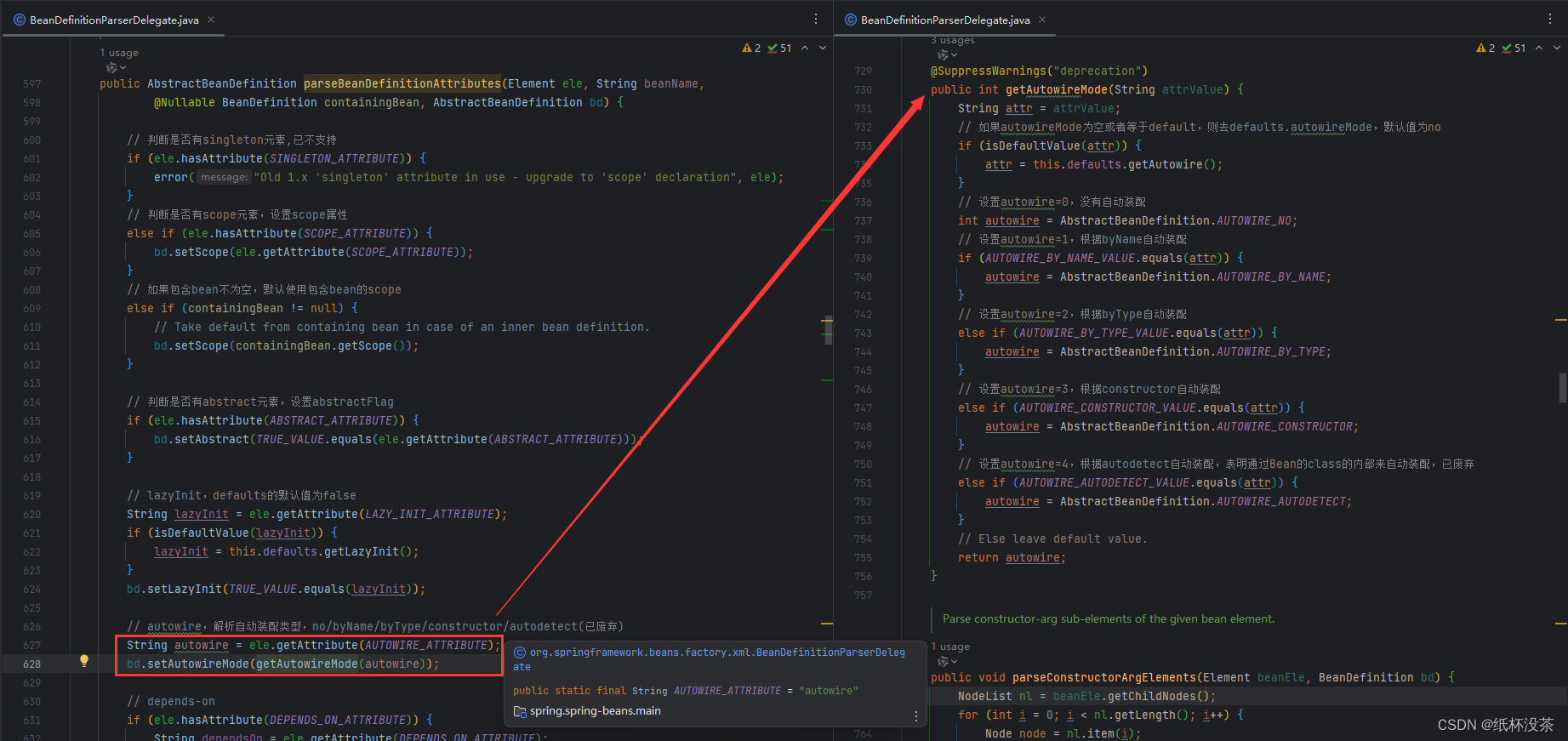Open inlay dropdown under '3 usages' hint
Viewport: 1568px width, 741px height.
[947, 55]
